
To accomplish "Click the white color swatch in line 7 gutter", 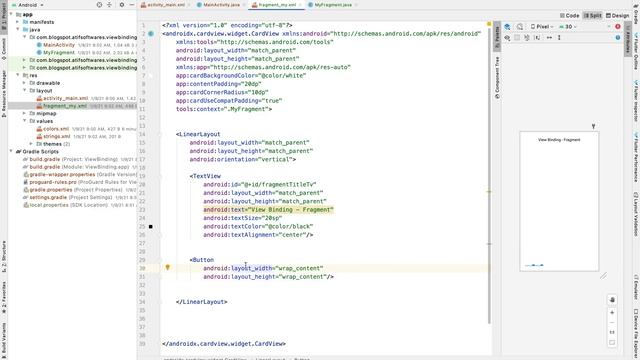I will tap(151, 76).
